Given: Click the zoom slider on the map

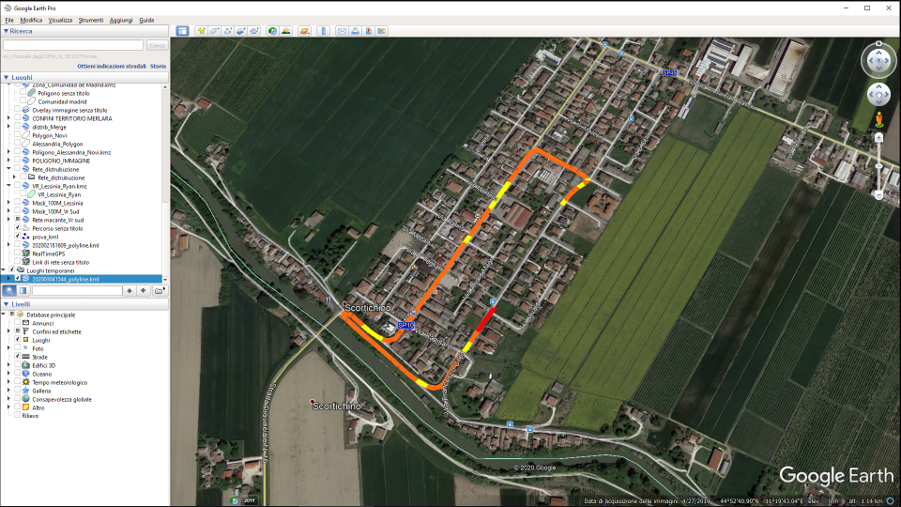Looking at the screenshot, I should coord(879,165).
